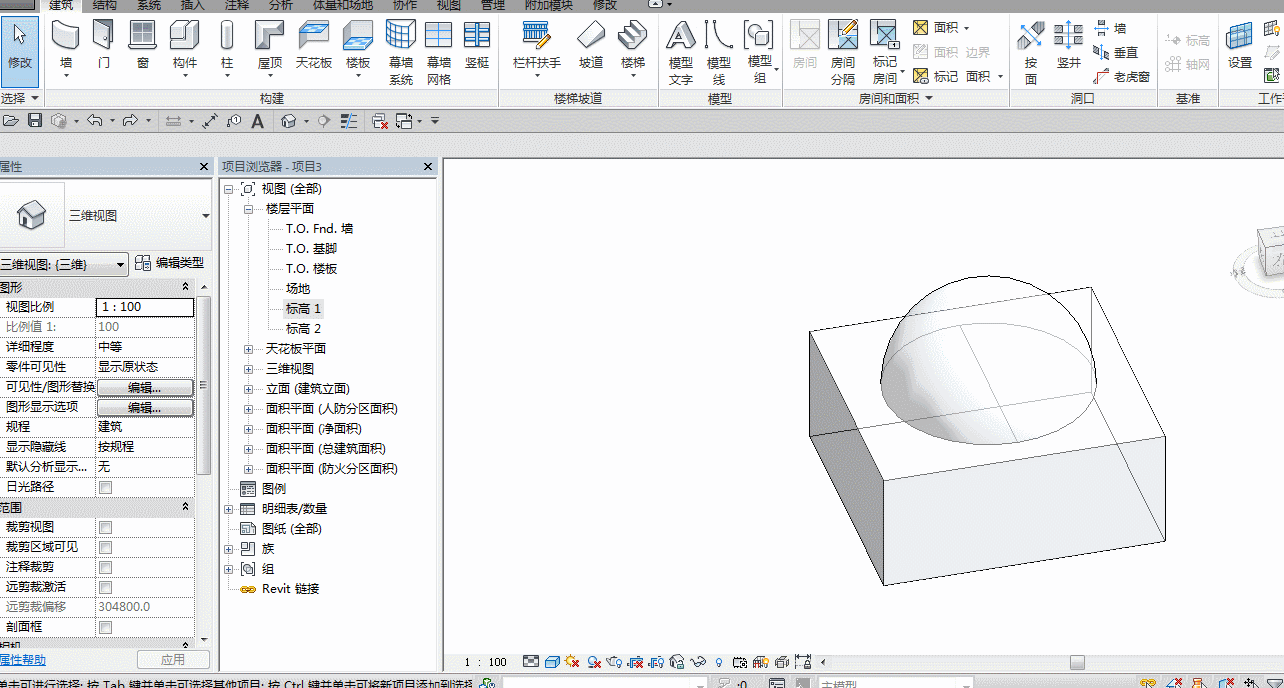Click the 房间分隔 room separator tool
The image size is (1284, 688).
[x=843, y=53]
